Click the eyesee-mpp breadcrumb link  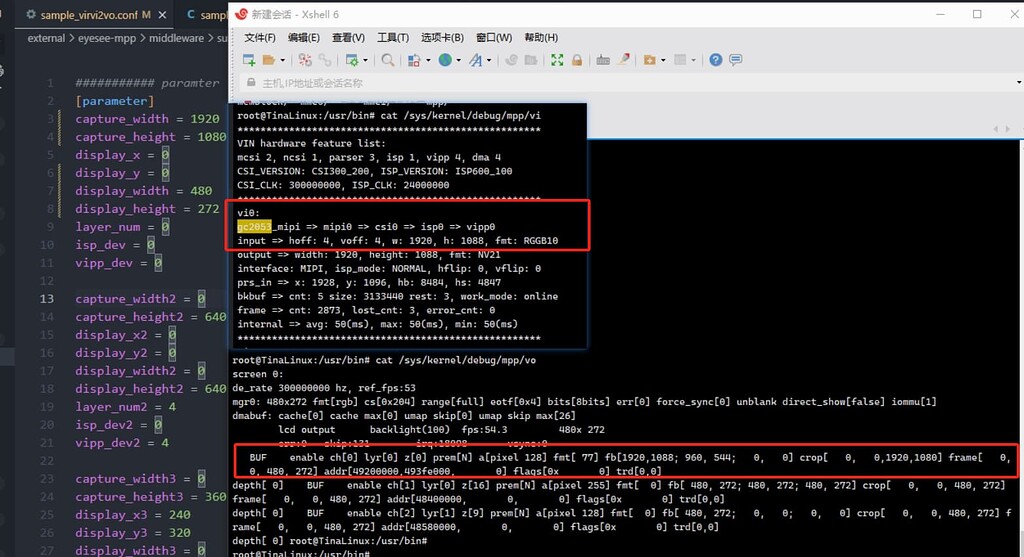[x=106, y=38]
